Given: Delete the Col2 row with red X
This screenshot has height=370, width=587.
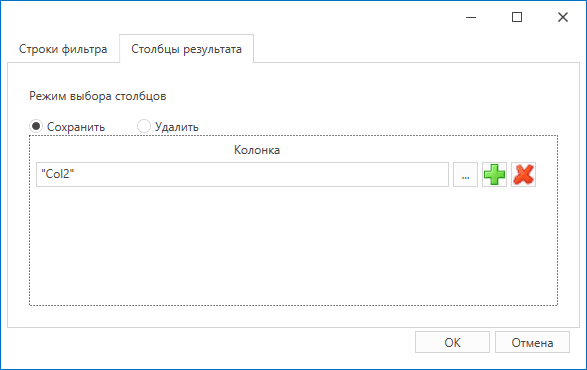Looking at the screenshot, I should click(523, 175).
